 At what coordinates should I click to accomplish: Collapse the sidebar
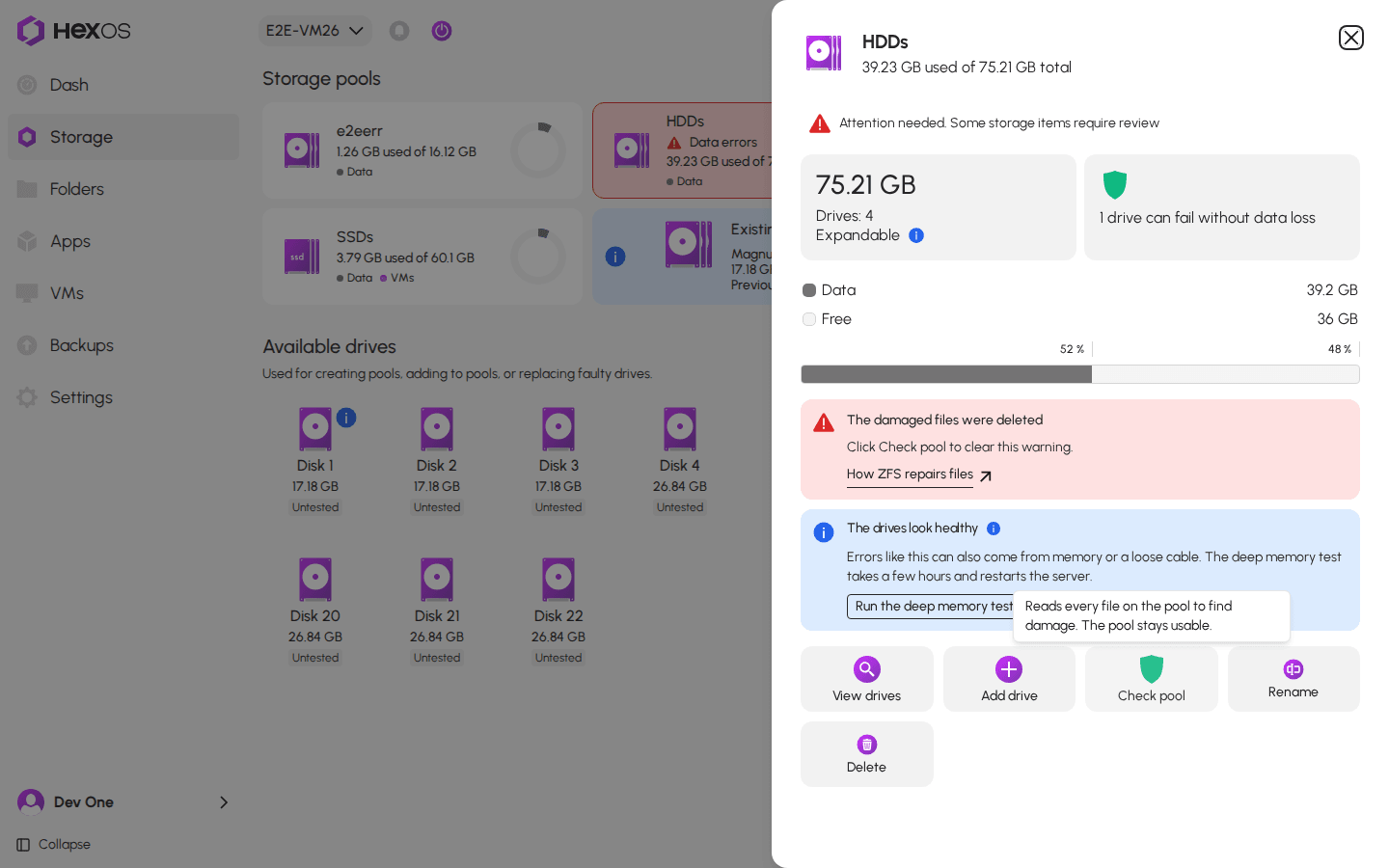(54, 845)
